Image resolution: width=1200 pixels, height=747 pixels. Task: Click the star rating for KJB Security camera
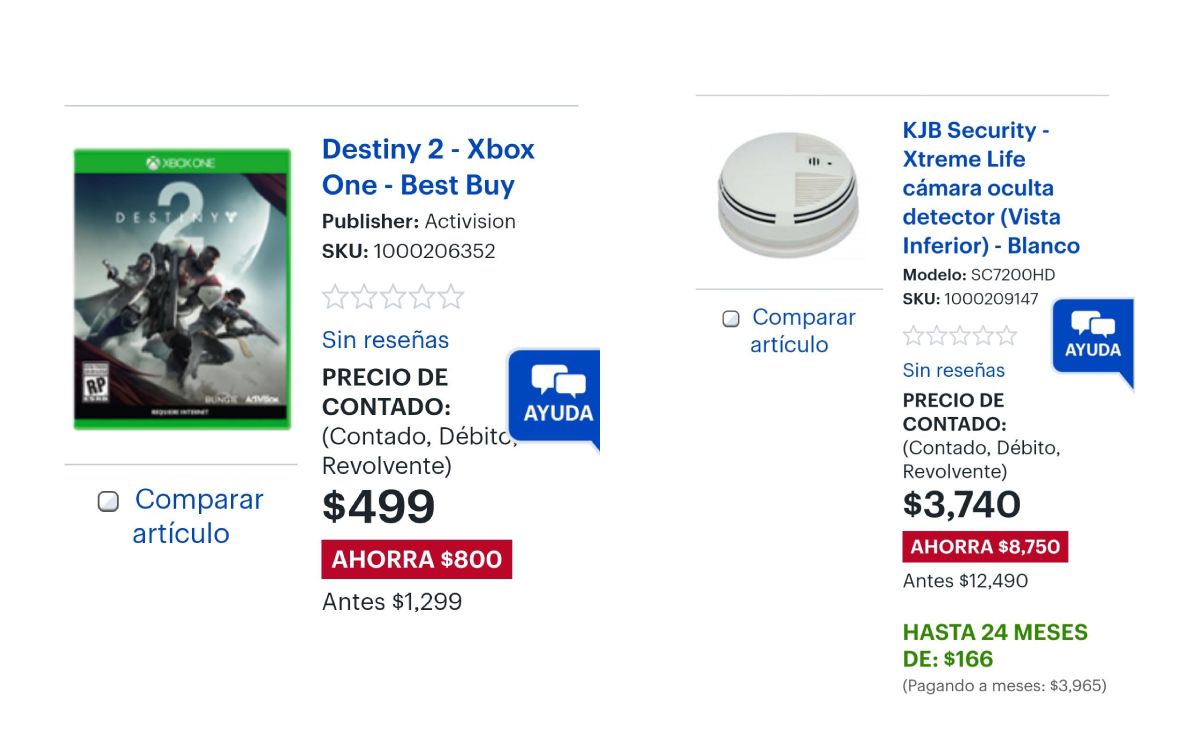point(959,336)
